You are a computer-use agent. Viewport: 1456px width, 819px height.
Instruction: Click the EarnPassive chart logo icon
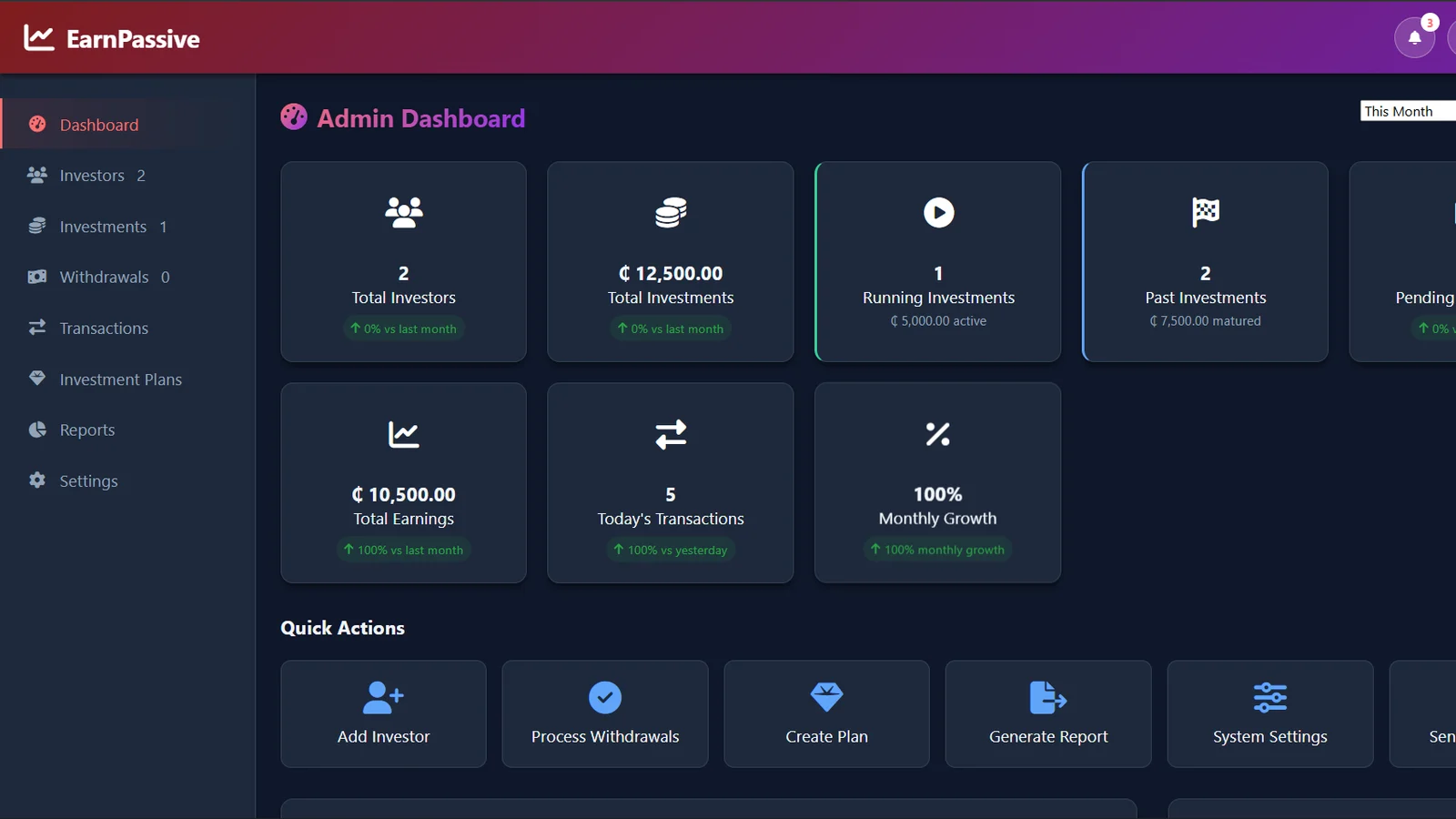38,38
